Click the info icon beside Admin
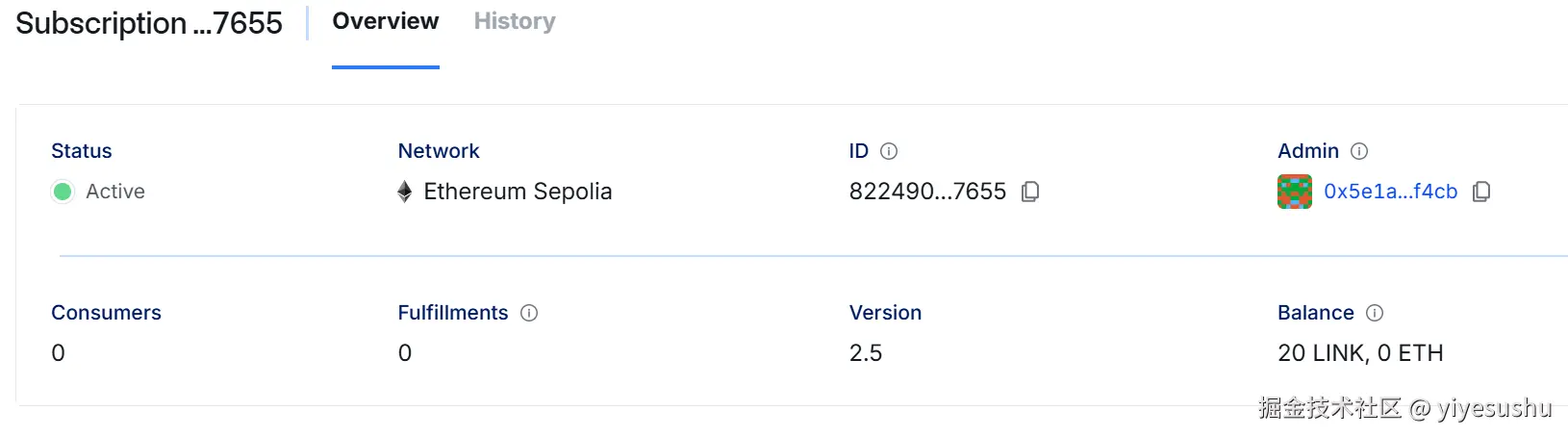 point(1359,151)
